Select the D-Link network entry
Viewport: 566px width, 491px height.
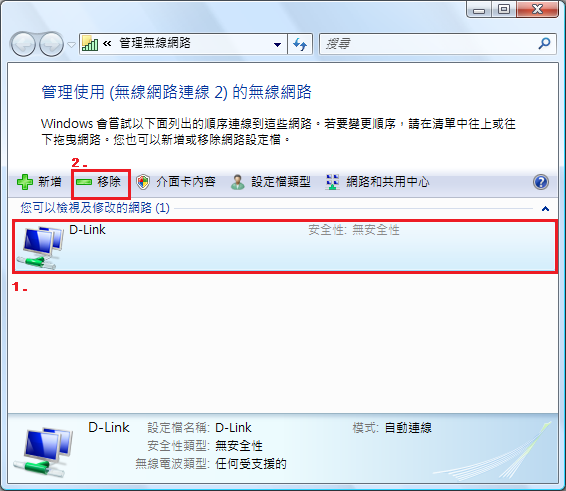tap(285, 247)
